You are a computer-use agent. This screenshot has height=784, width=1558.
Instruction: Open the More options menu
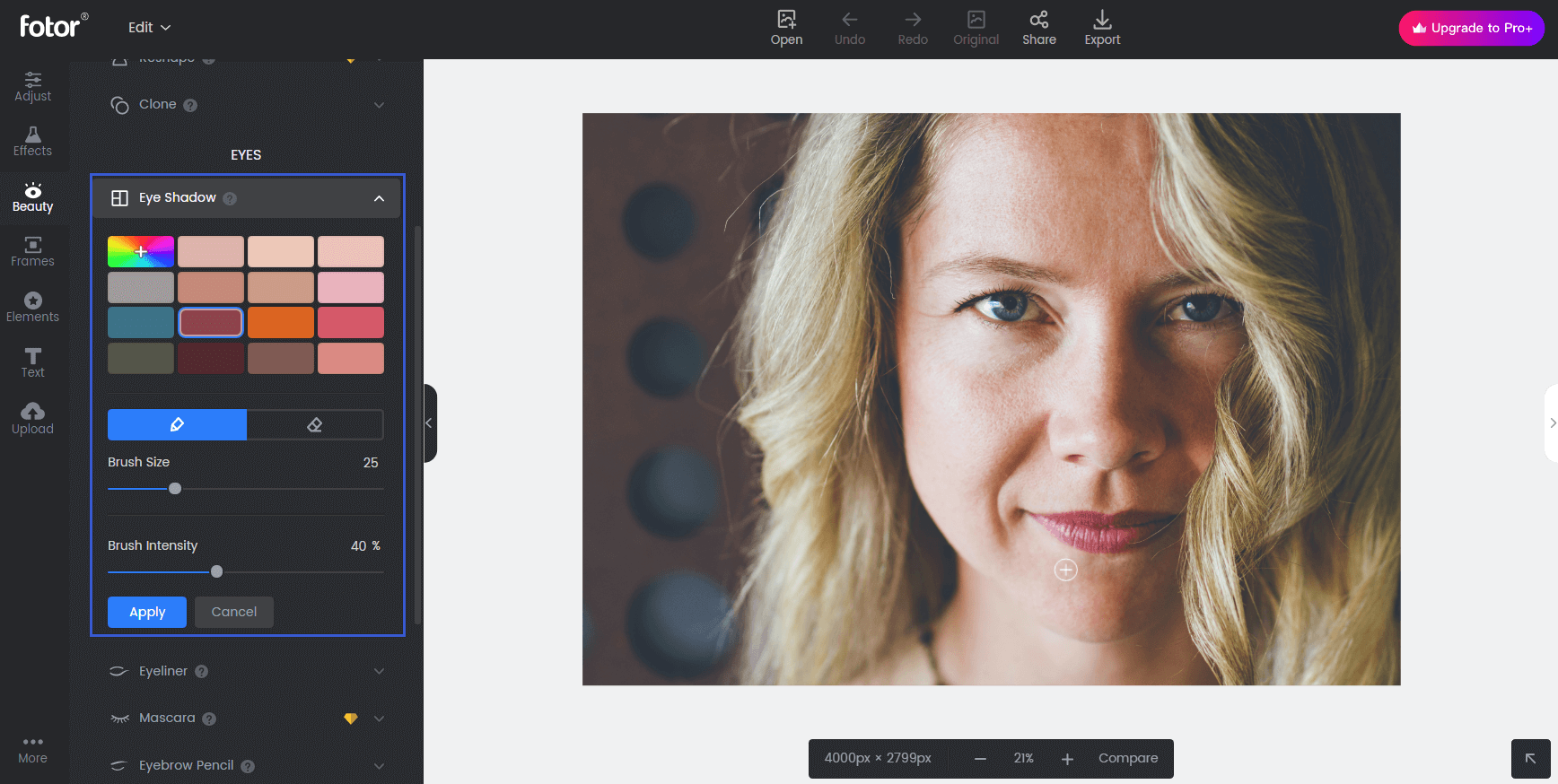pos(32,750)
